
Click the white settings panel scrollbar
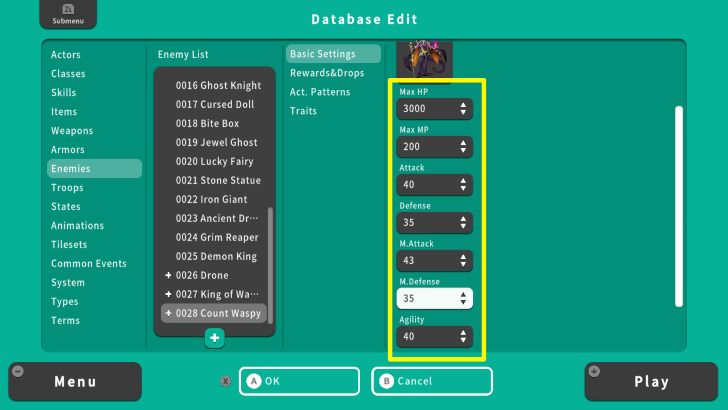tap(679, 207)
